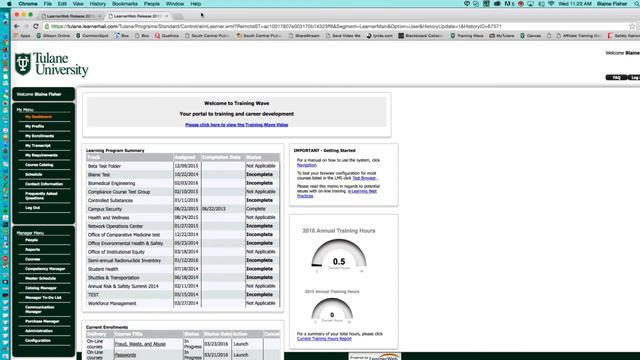Image resolution: width=640 pixels, height=360 pixels.
Task: Open the Course Catalog link
Action: [x=39, y=165]
